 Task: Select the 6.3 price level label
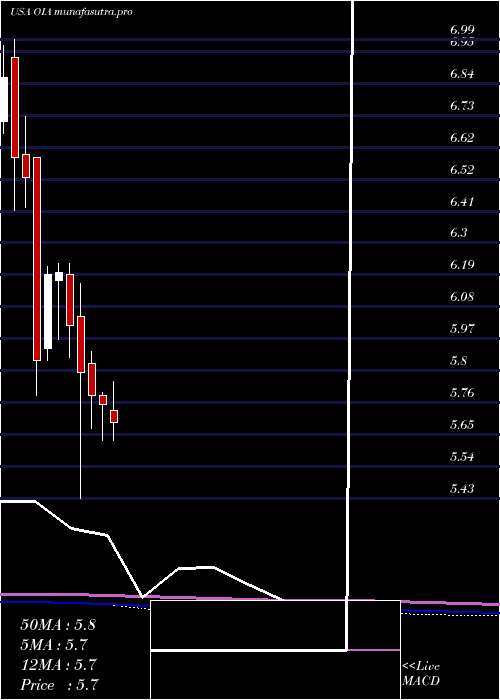point(458,233)
